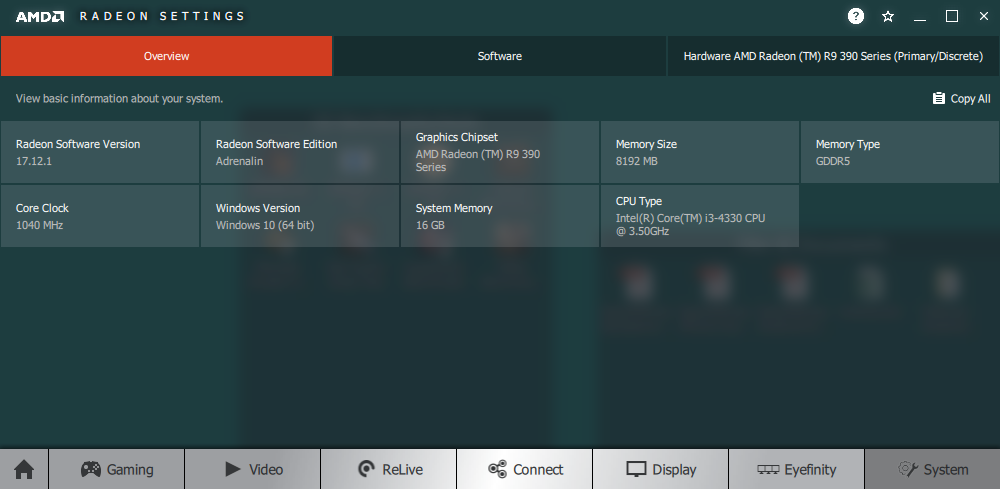The image size is (1000, 489).
Task: Click the value 'Windows 10 (64 bit)'
Action: (x=265, y=225)
